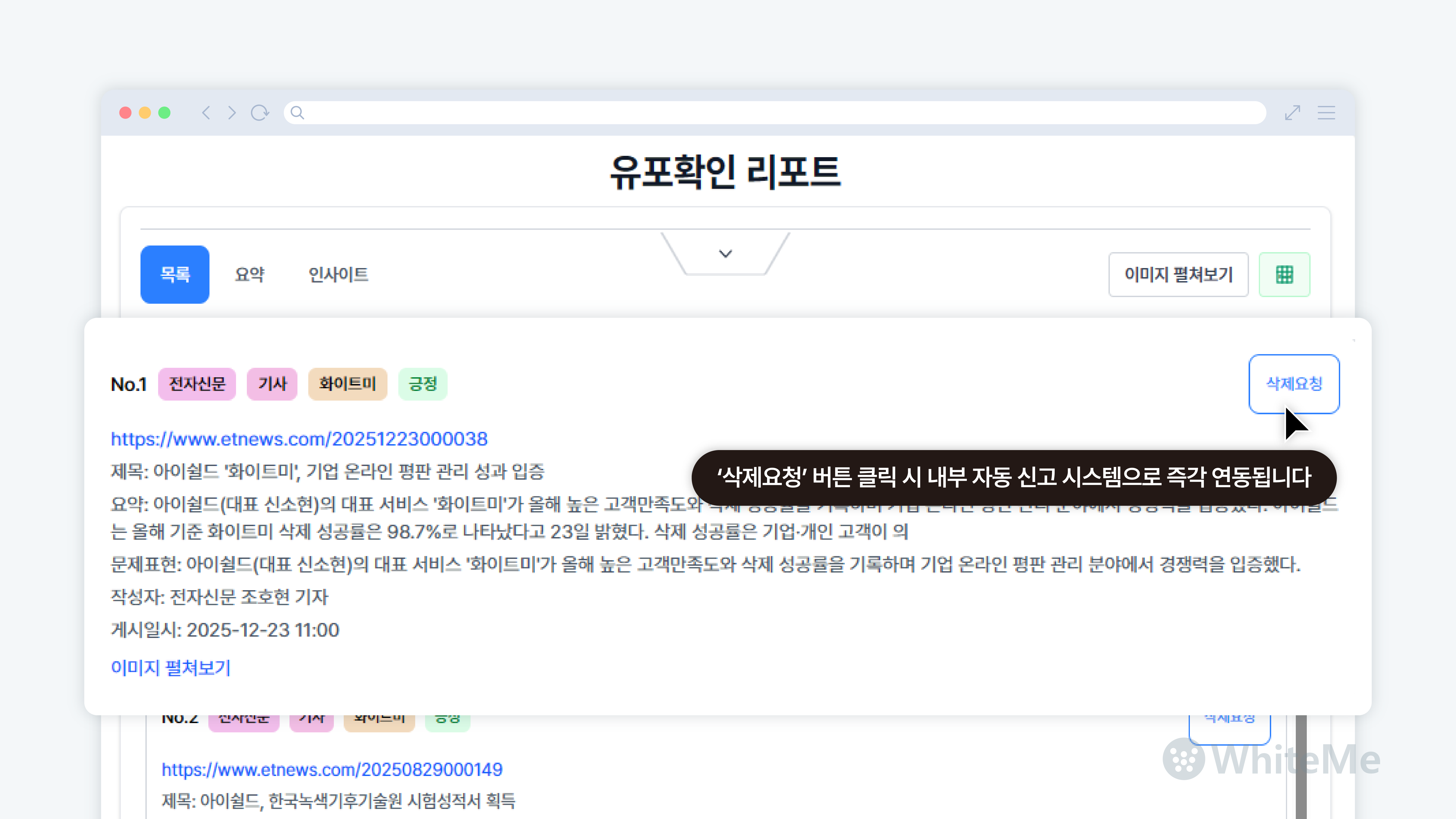This screenshot has width=1456, height=819.
Task: Toggle the 긍정 sentiment tag on No.1
Action: tap(423, 384)
